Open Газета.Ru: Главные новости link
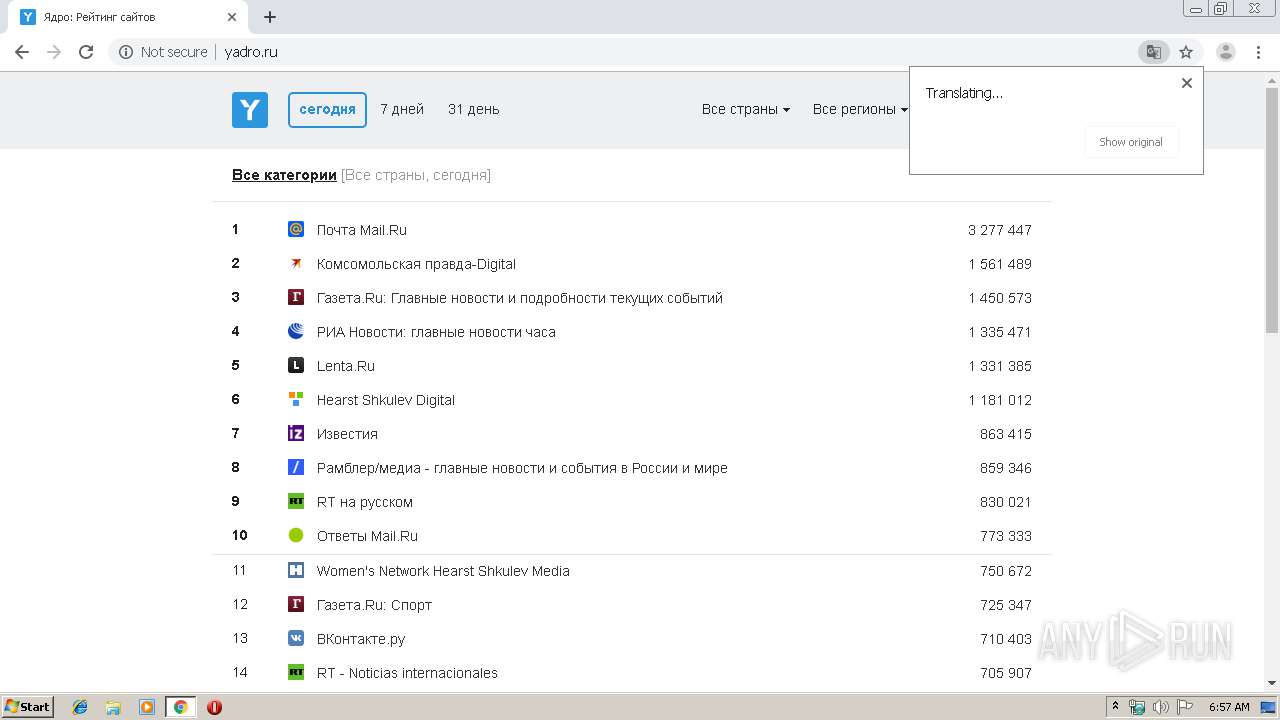 (520, 298)
